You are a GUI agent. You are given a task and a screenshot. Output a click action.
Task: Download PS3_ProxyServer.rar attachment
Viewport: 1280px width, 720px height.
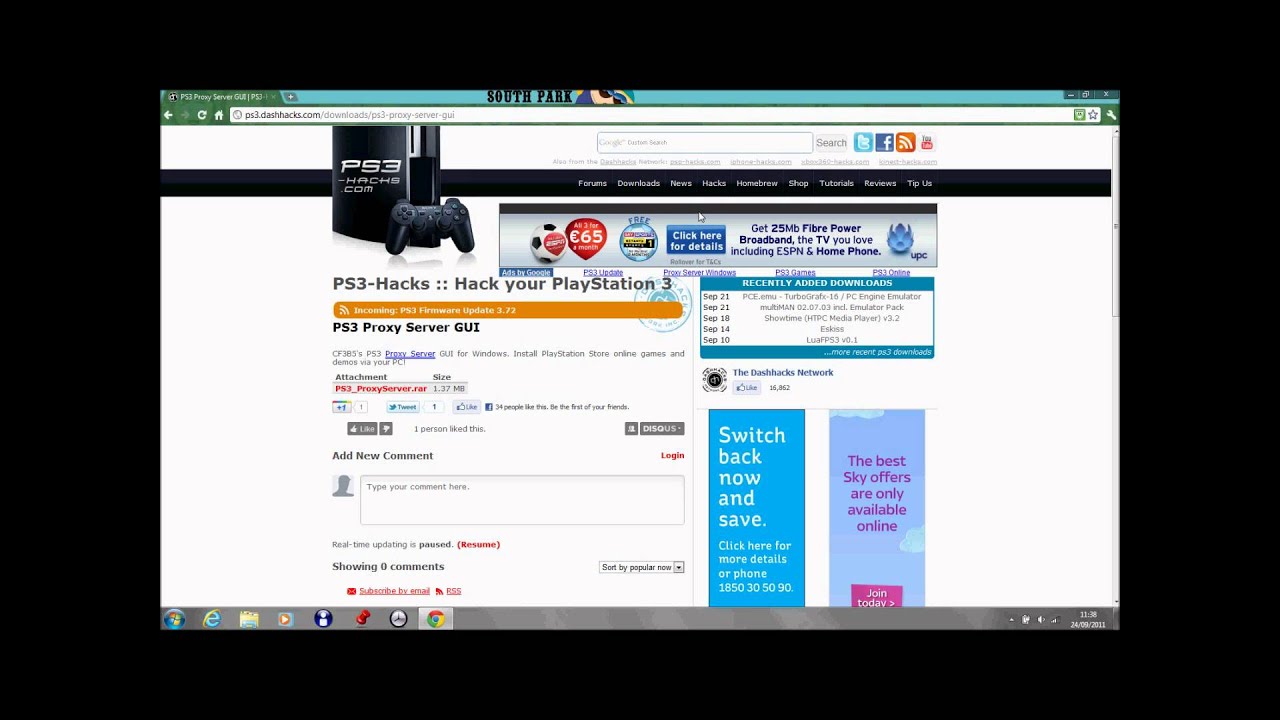tap(381, 388)
